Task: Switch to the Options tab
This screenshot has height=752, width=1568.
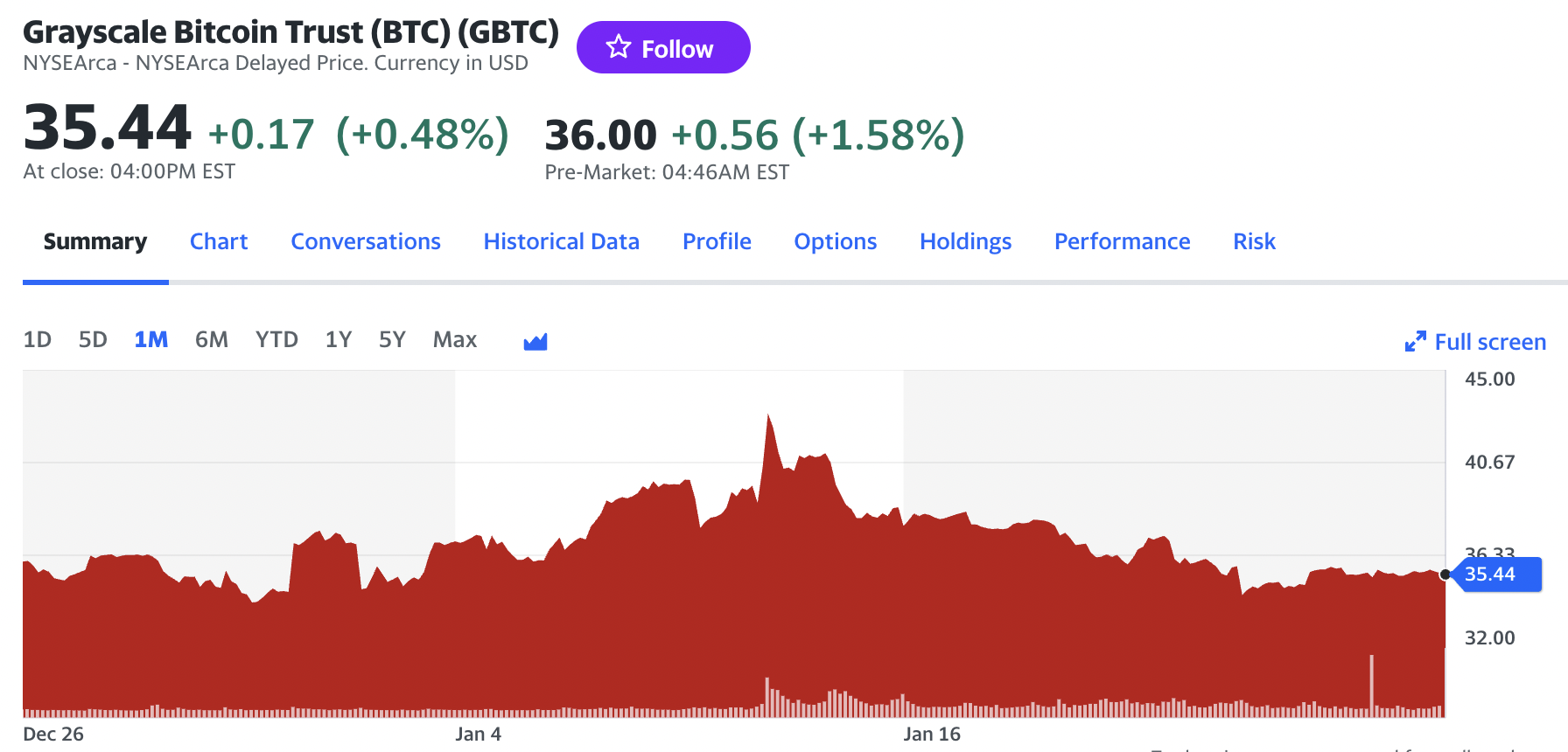Action: point(835,241)
